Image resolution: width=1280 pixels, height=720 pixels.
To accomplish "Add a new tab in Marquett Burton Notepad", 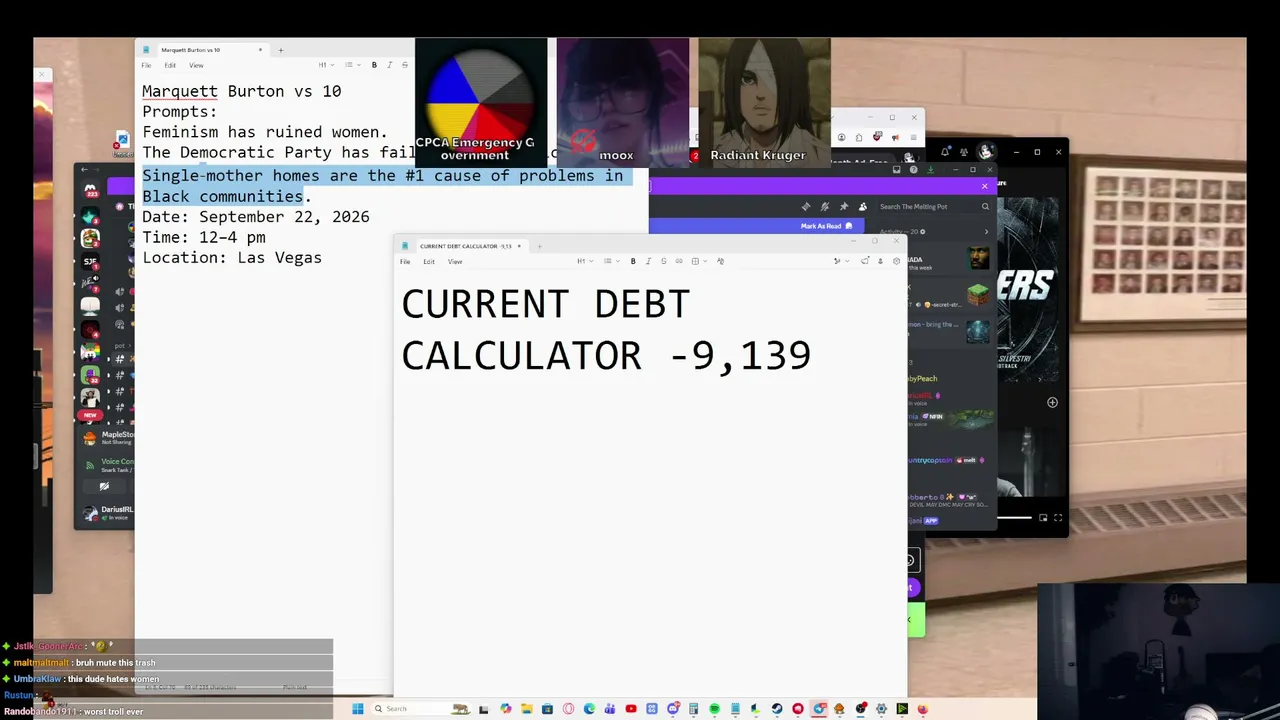I will click(x=281, y=50).
